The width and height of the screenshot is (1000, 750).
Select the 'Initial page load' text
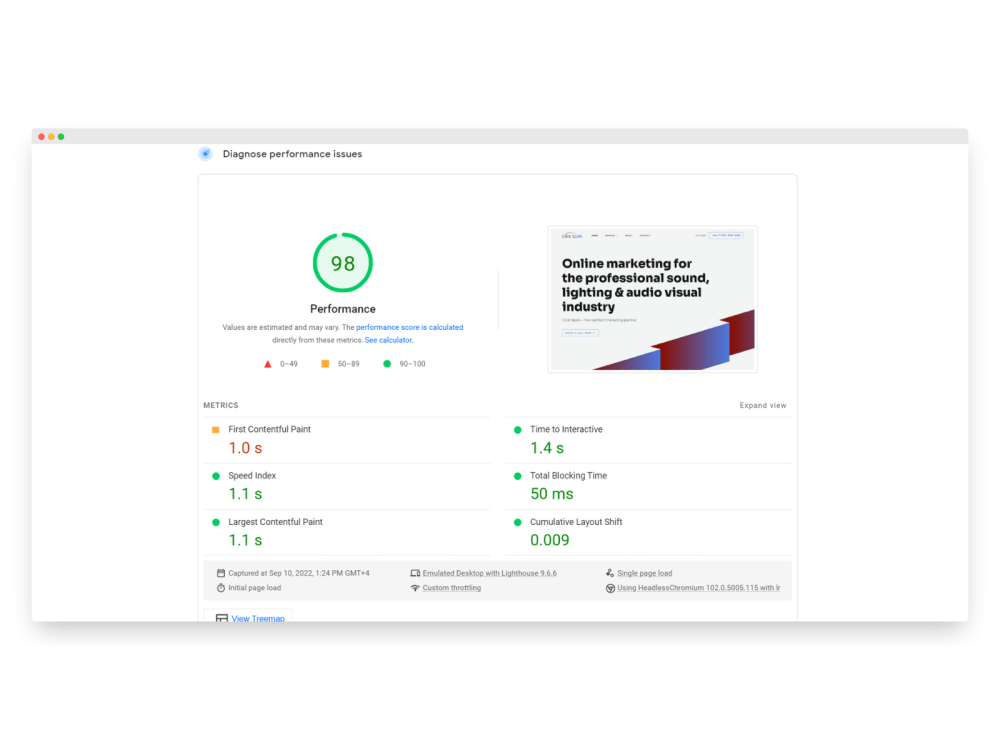point(254,588)
